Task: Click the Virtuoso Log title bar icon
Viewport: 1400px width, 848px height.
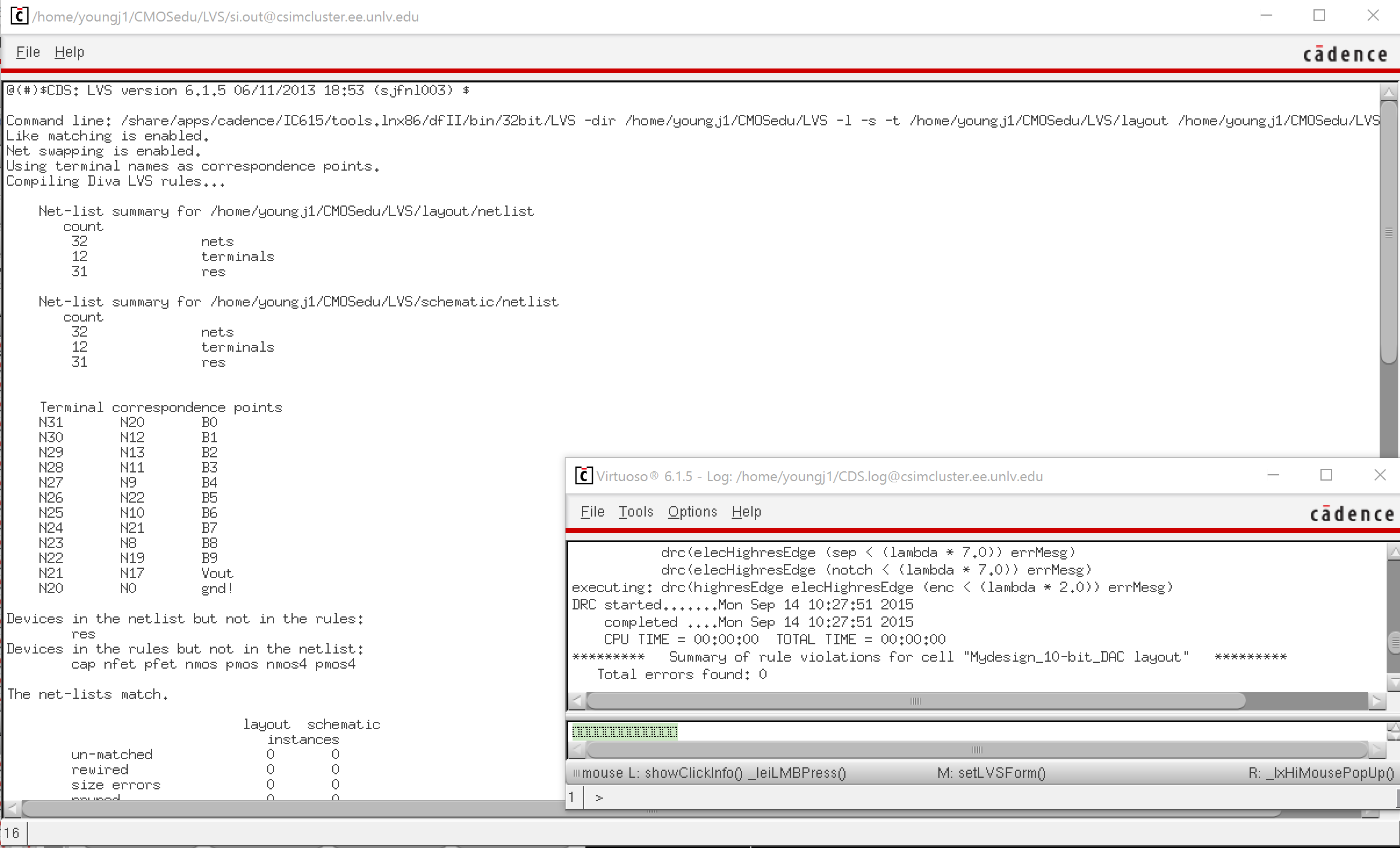Action: click(x=583, y=475)
